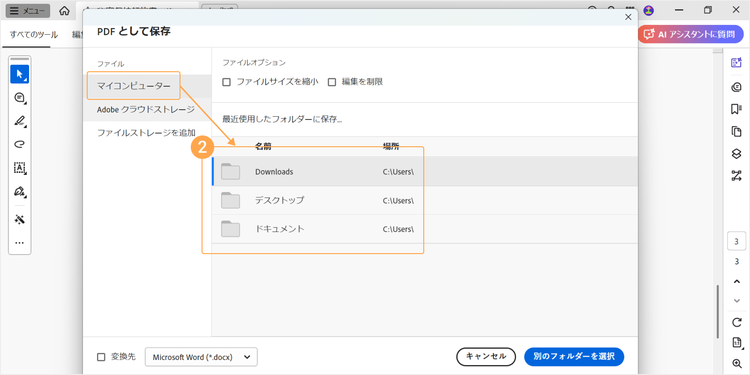Open the content structure panel icon
The height and width of the screenshot is (375, 750).
click(736, 176)
